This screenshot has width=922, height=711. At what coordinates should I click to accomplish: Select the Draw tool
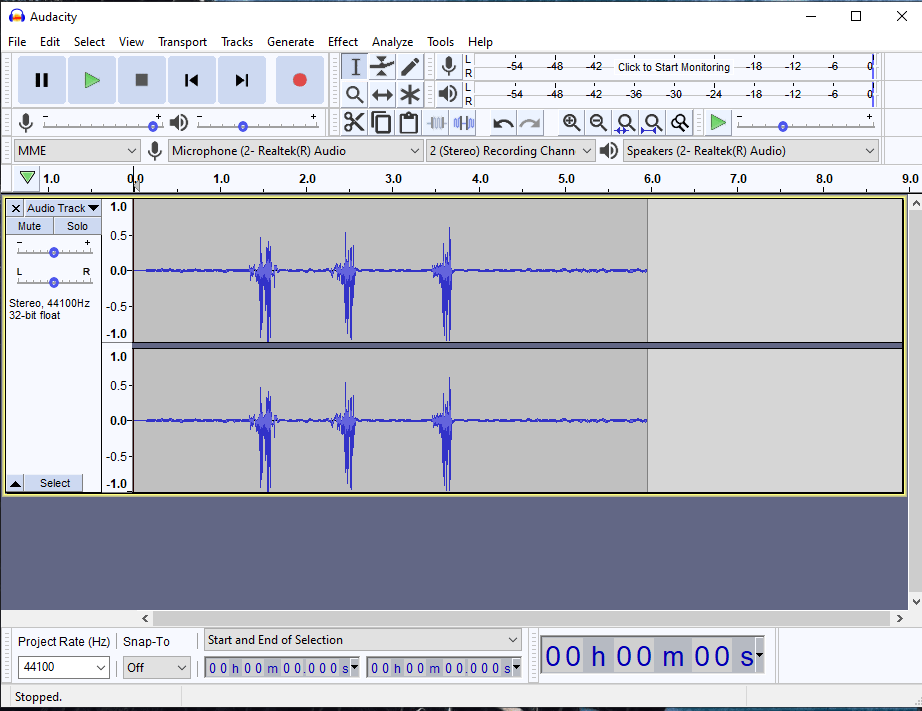coord(409,65)
